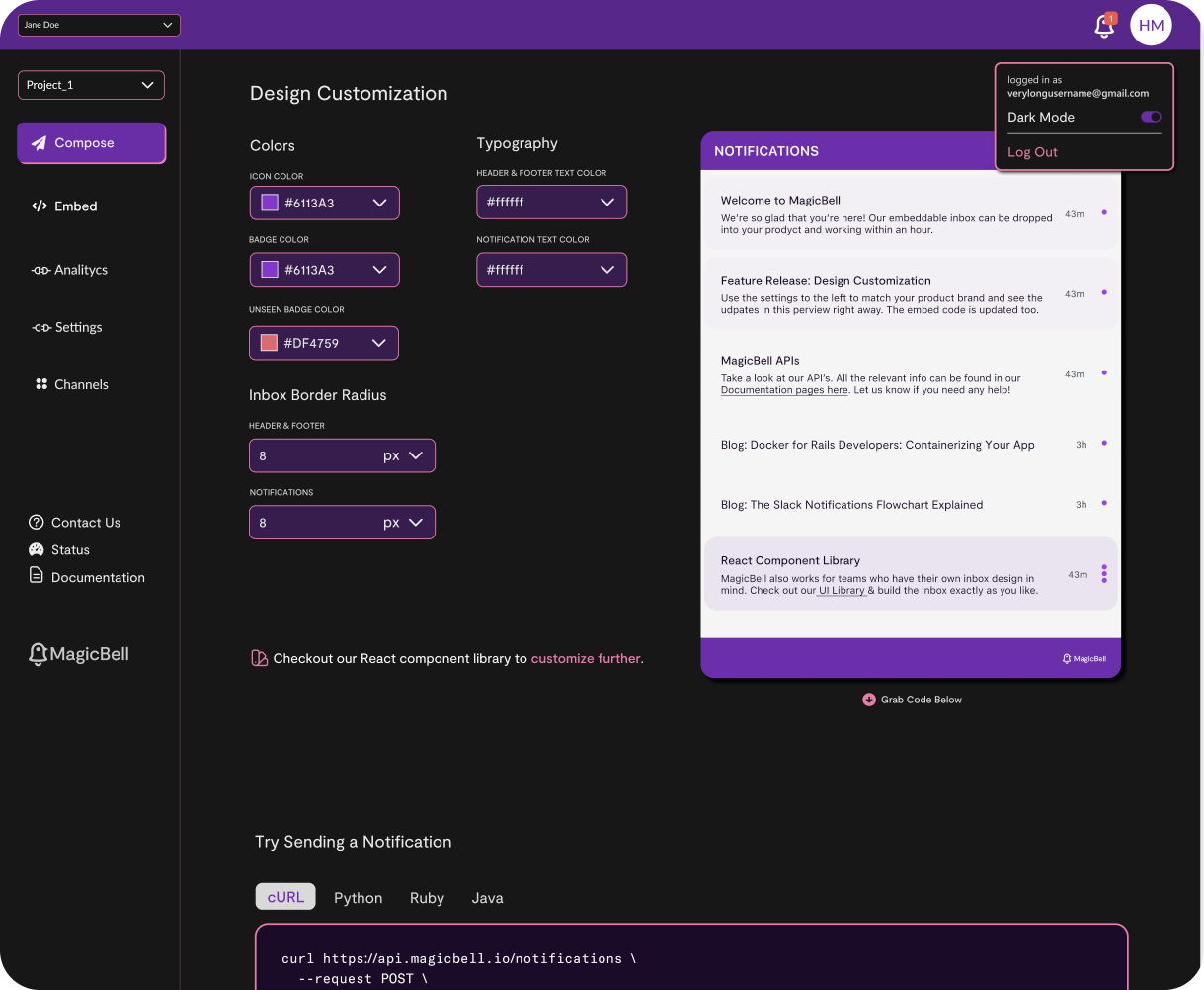Click the Header & Footer radius input field
The height and width of the screenshot is (990, 1204).
(314, 456)
